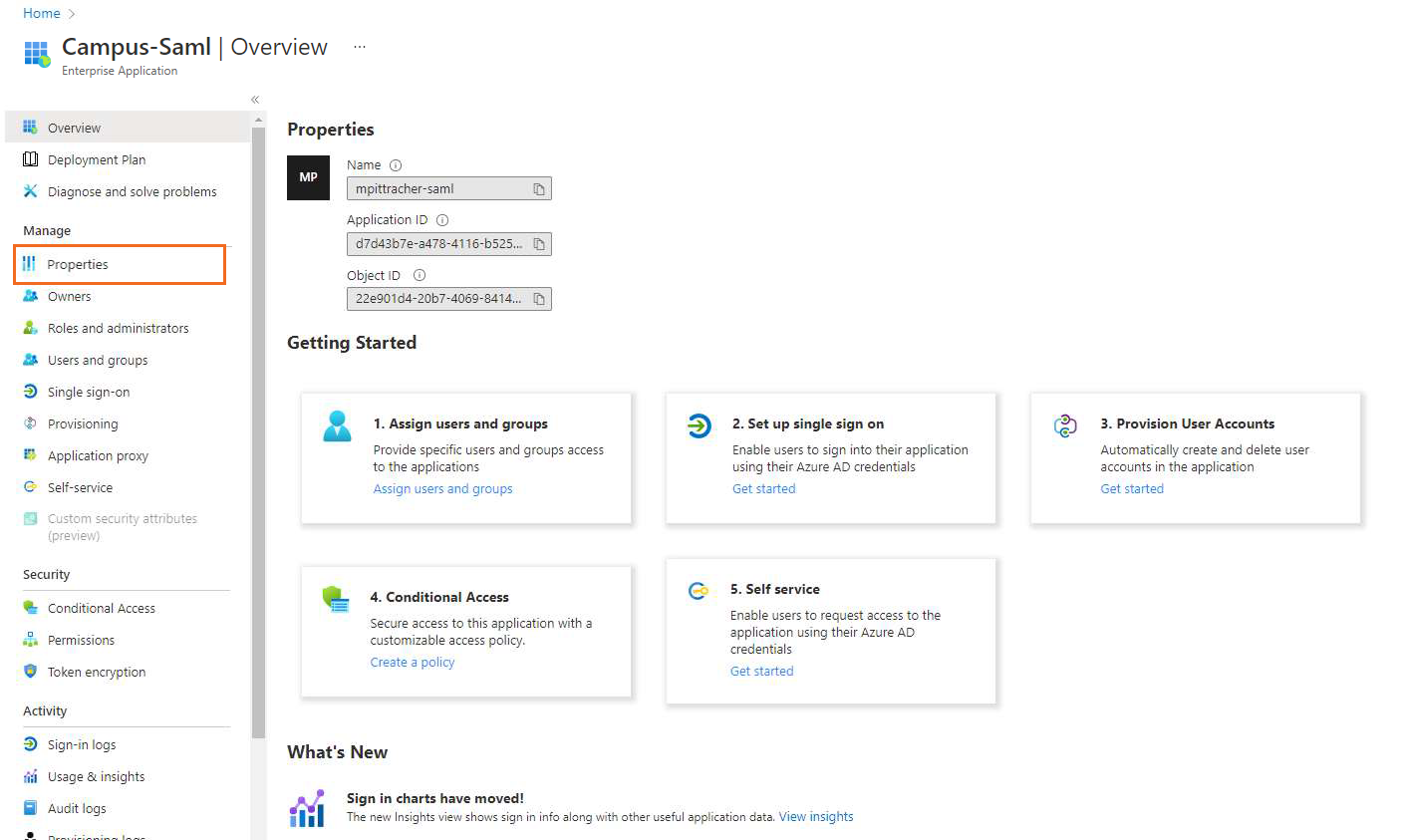Click the Deployment Plan book icon
This screenshot has height=840, width=1404.
(x=30, y=159)
